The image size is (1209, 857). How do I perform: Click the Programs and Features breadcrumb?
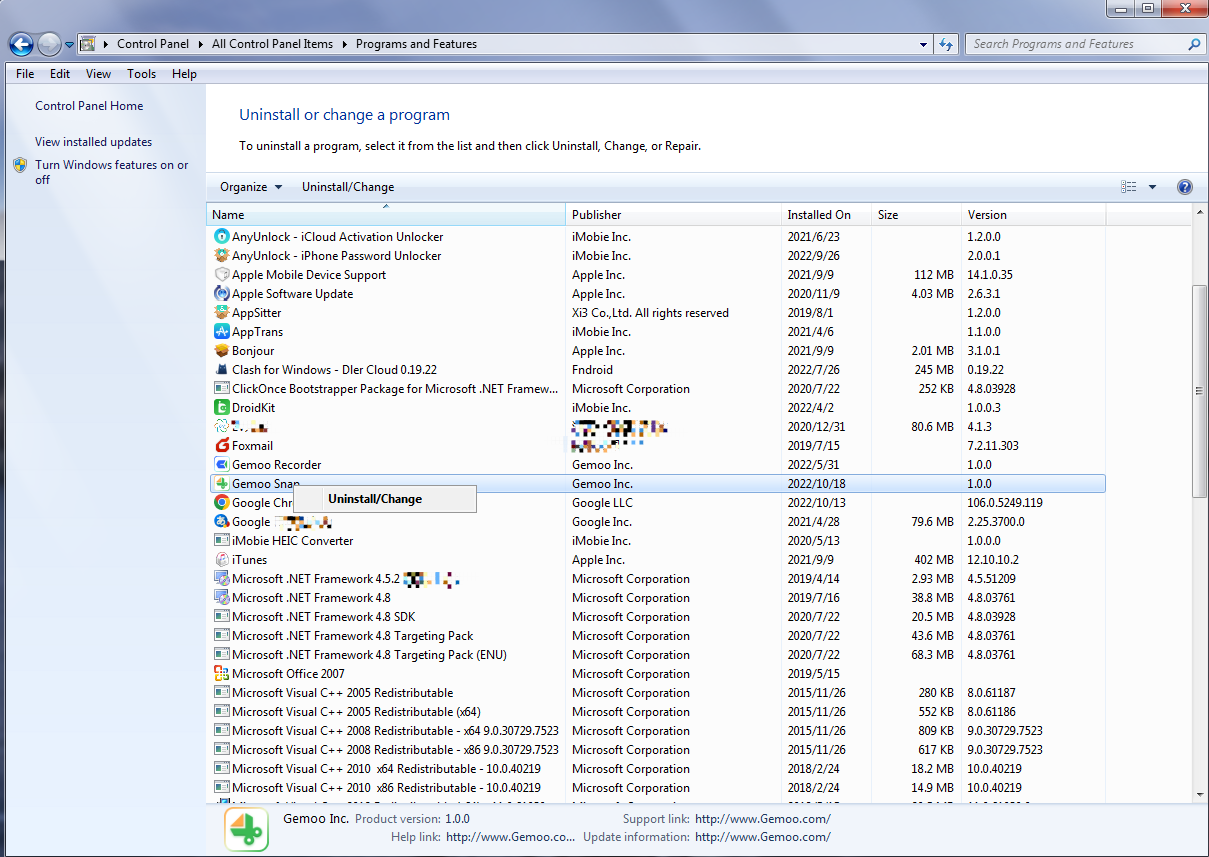point(416,44)
